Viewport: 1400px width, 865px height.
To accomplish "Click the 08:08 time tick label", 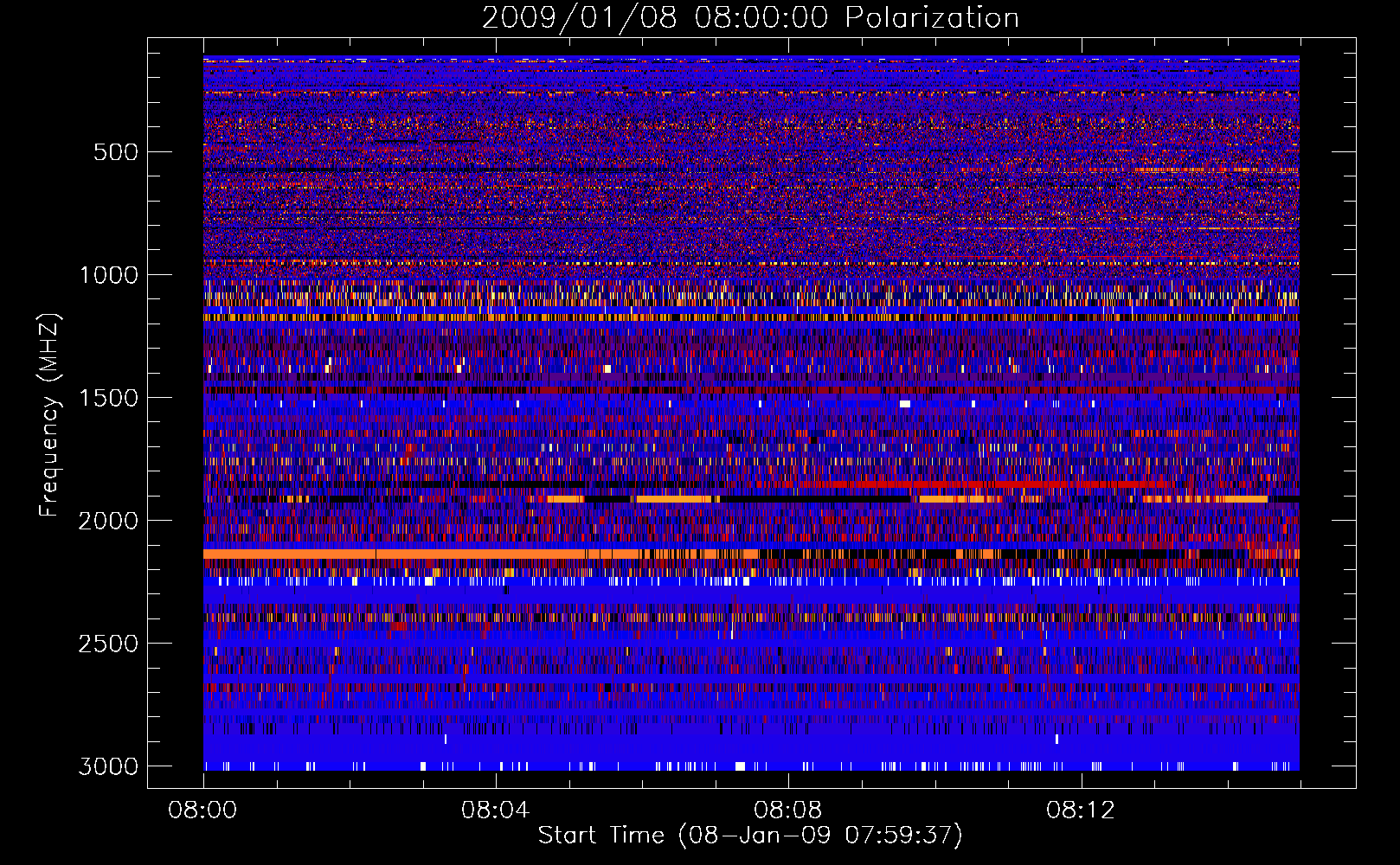I will point(787,811).
